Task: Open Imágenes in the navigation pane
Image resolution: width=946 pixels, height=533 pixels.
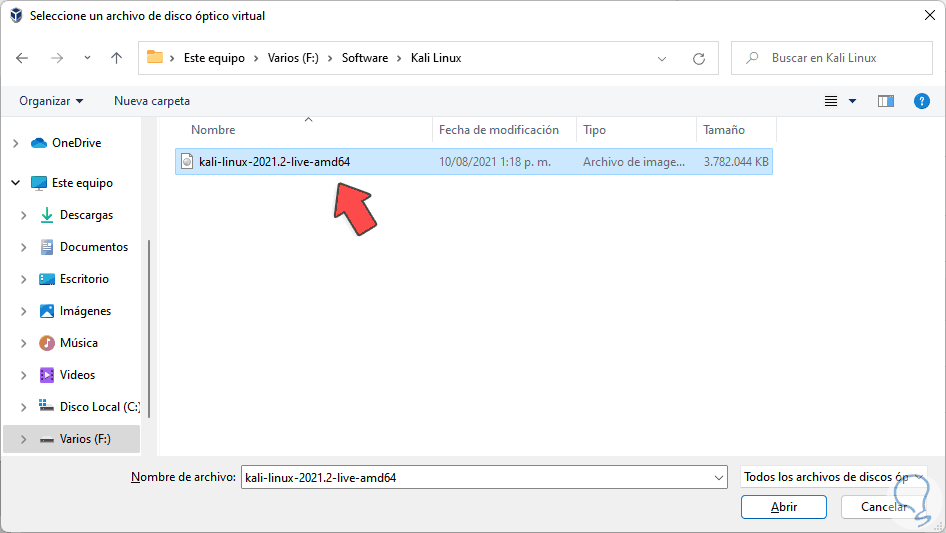Action: (85, 311)
